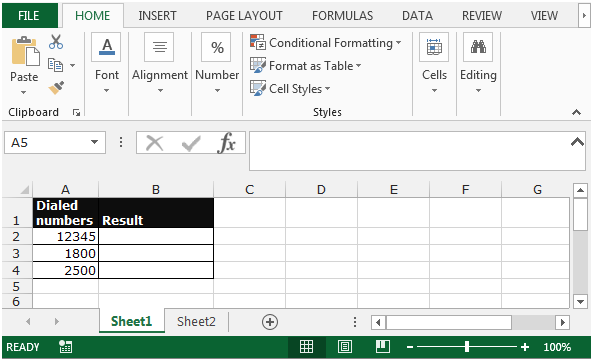Switch to the INSERT tab

pyautogui.click(x=157, y=15)
